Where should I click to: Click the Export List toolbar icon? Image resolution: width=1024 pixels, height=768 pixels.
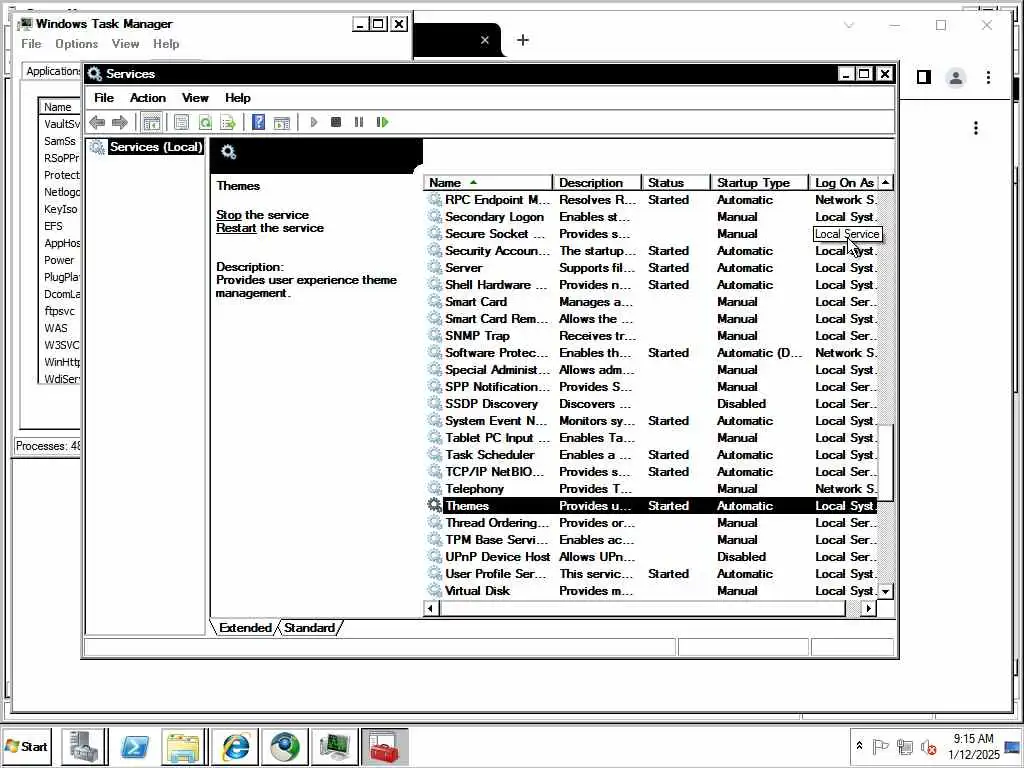pyautogui.click(x=228, y=122)
